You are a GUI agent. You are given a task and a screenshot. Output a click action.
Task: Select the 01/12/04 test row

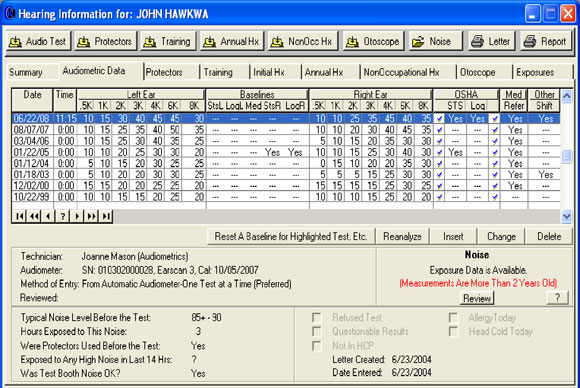286,163
